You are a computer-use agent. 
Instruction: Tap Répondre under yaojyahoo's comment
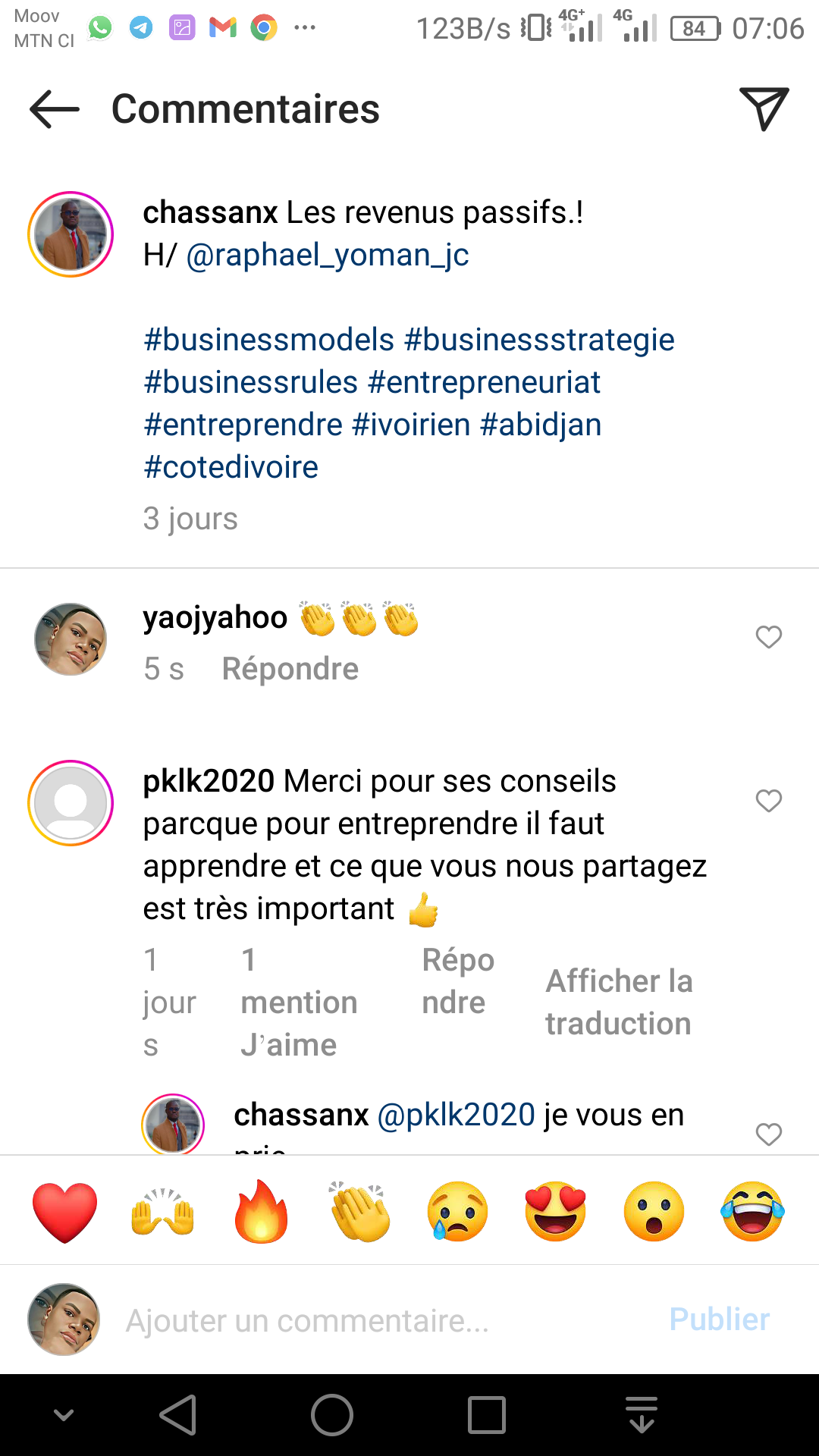click(x=290, y=669)
